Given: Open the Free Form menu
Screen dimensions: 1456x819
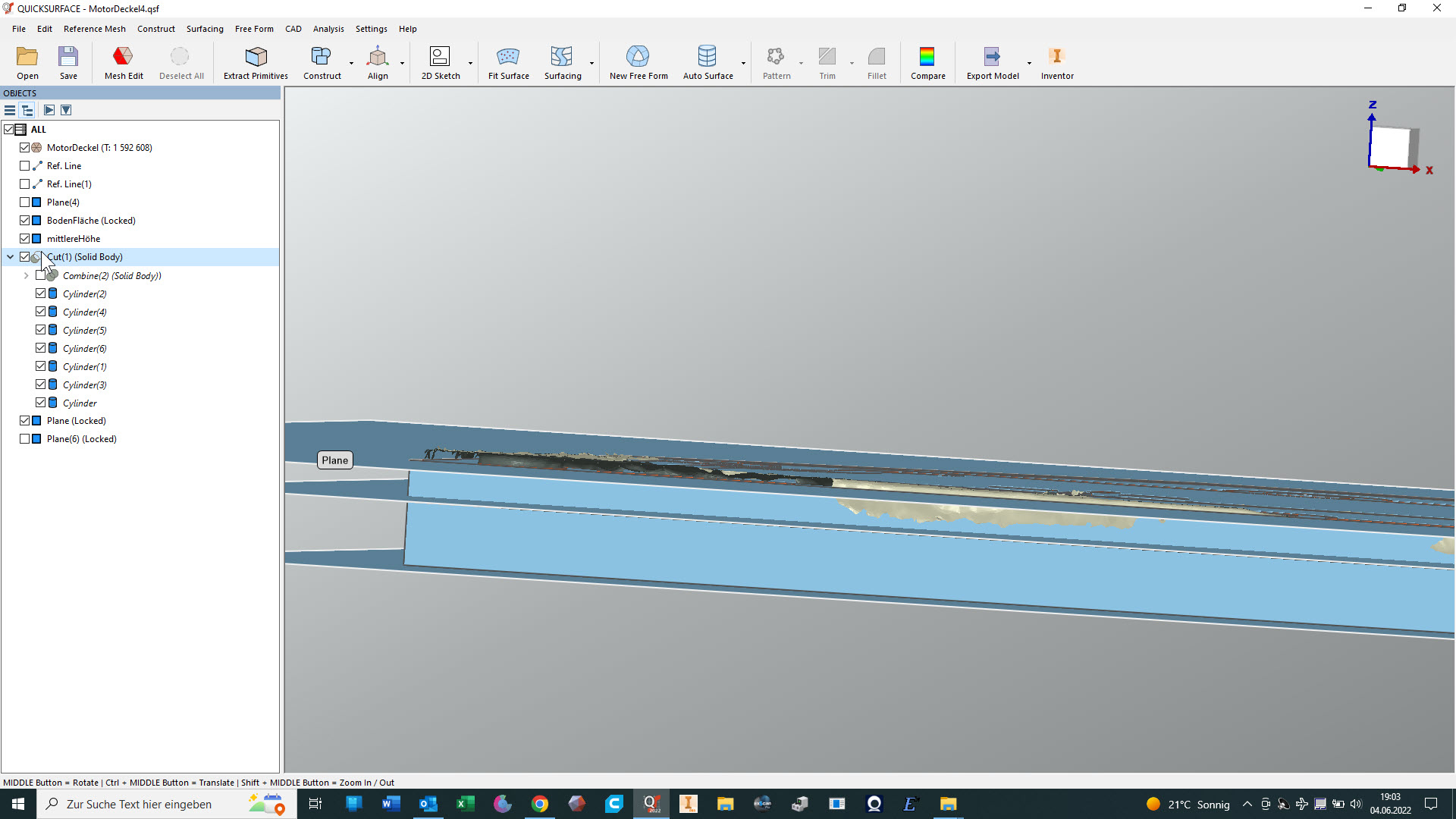Looking at the screenshot, I should tap(254, 29).
